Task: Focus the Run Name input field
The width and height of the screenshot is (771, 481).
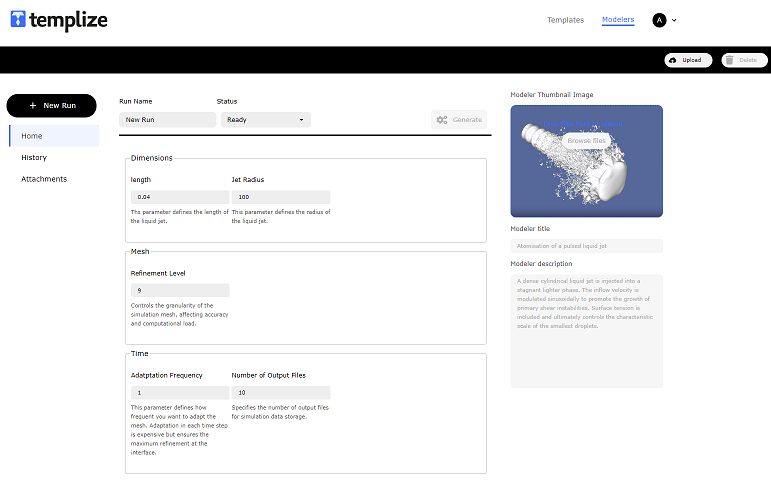Action: pyautogui.click(x=167, y=120)
